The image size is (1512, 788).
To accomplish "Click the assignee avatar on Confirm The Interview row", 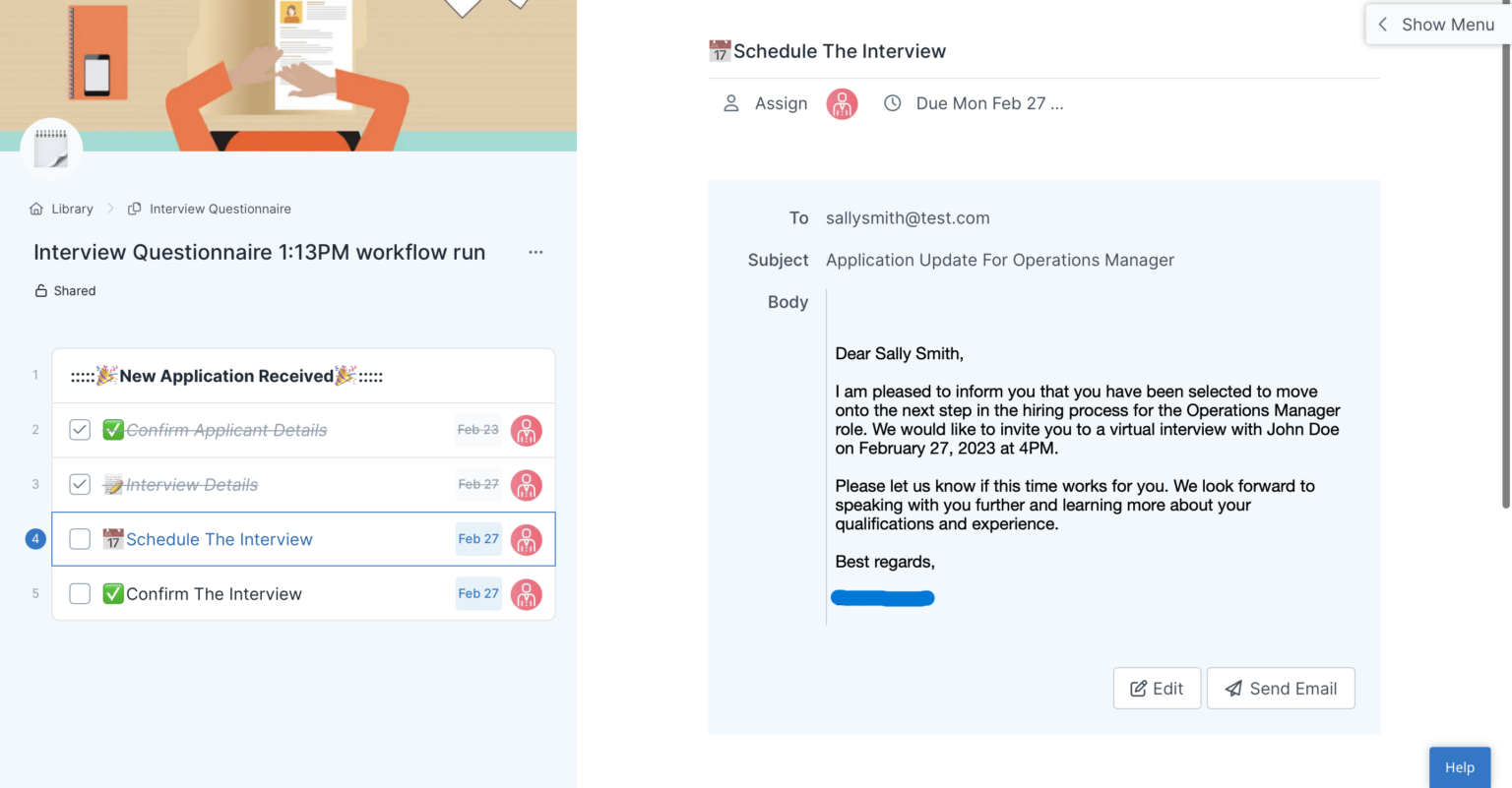I will [526, 594].
